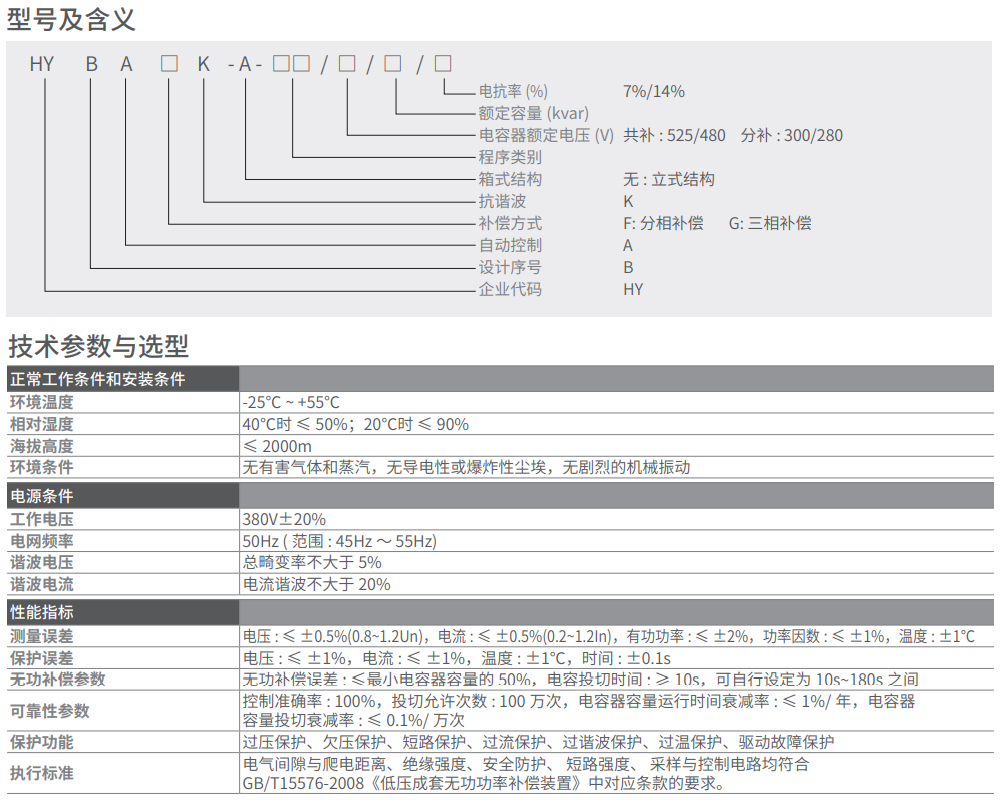1001x802 pixels.
Task: Select the 性能指标 section header
Action: (x=41, y=613)
